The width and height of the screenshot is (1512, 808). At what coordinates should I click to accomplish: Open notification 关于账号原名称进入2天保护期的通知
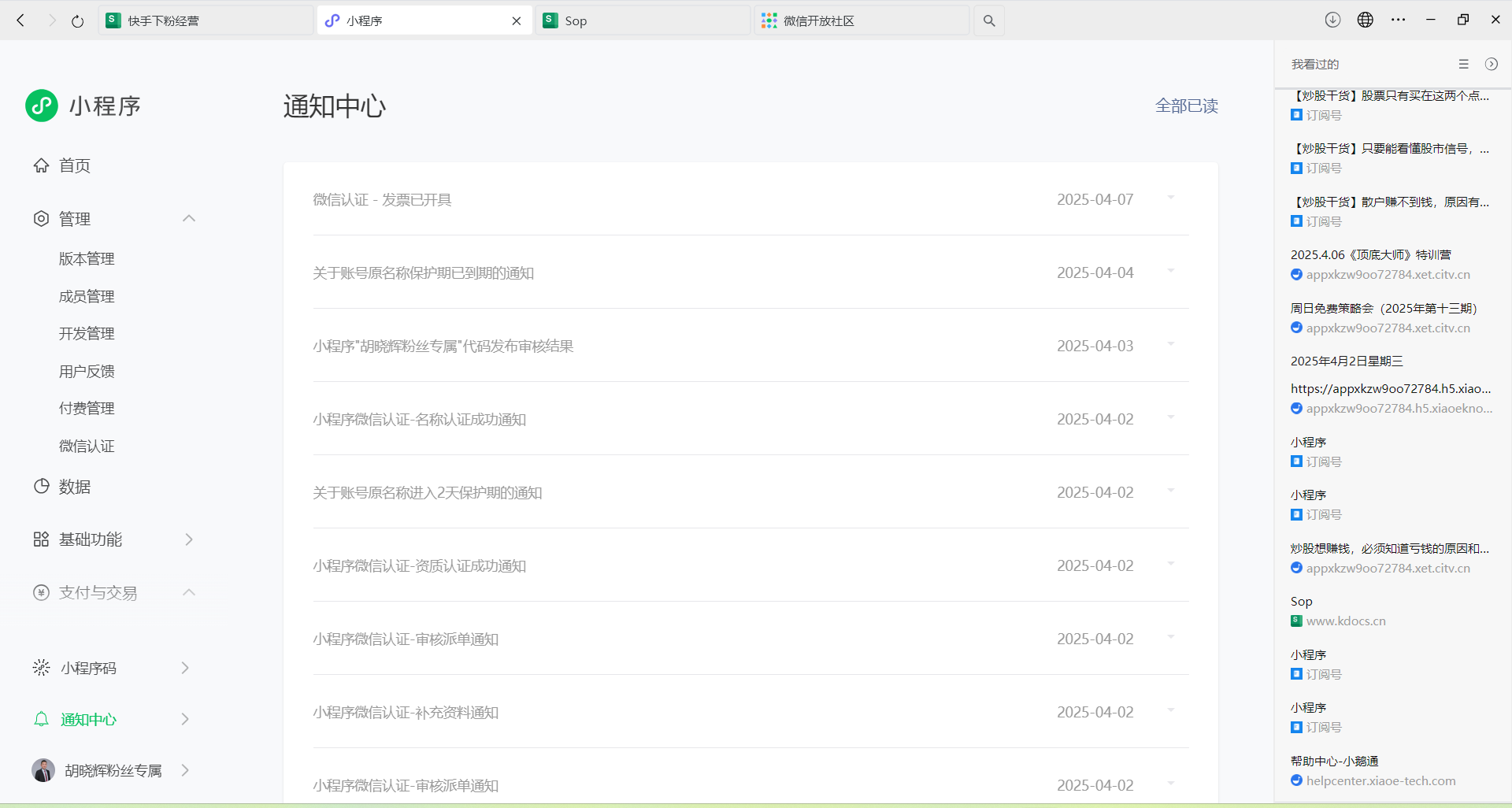coord(428,493)
